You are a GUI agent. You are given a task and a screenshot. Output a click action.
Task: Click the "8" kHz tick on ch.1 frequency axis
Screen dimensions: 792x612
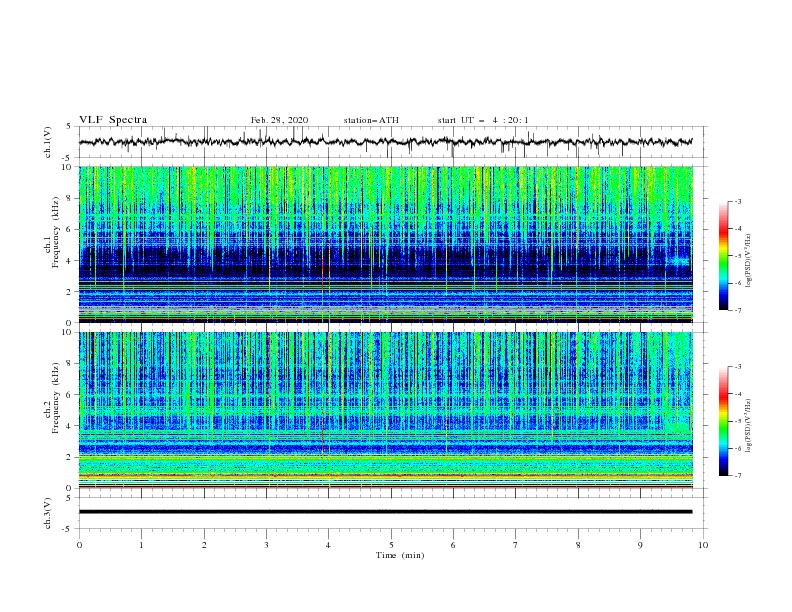70,198
